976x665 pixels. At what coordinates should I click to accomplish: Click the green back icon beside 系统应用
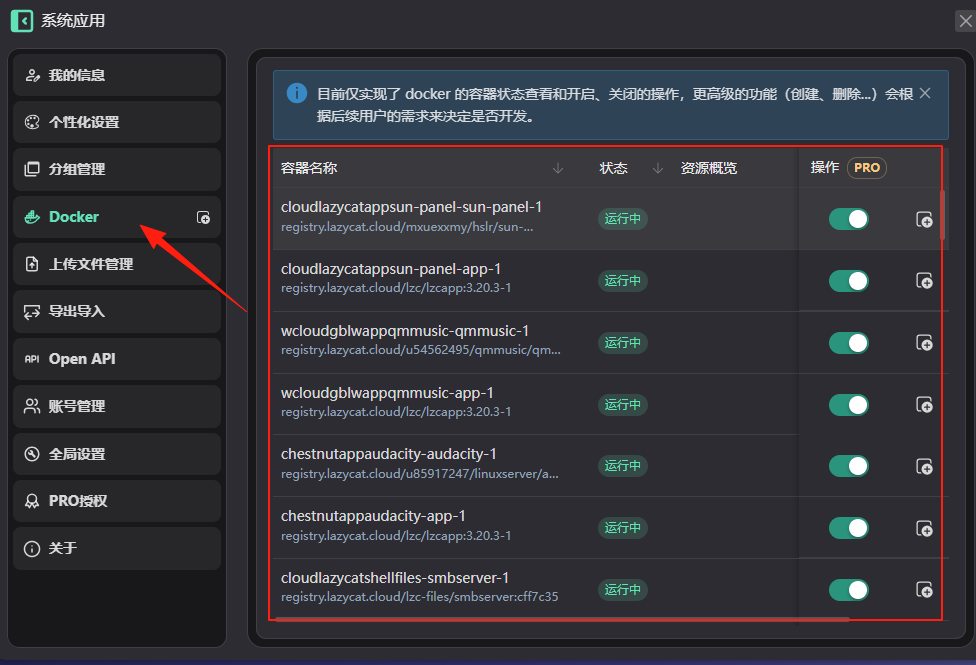click(x=22, y=21)
